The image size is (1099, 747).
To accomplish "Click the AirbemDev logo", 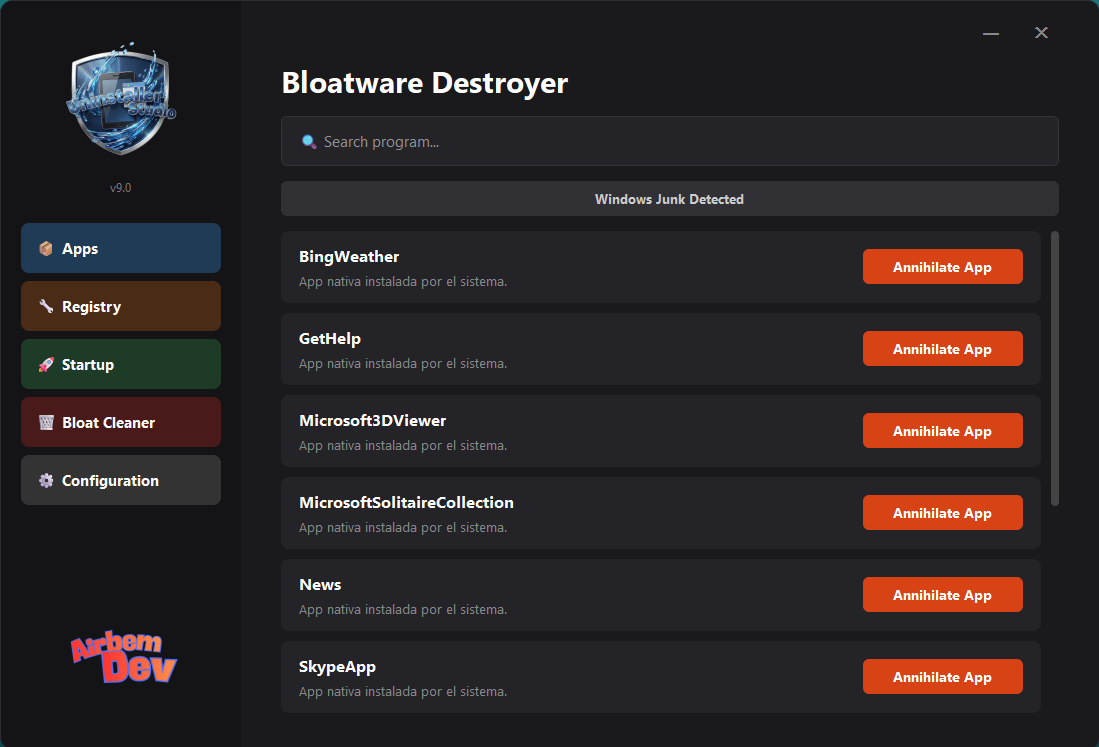I will tap(124, 657).
